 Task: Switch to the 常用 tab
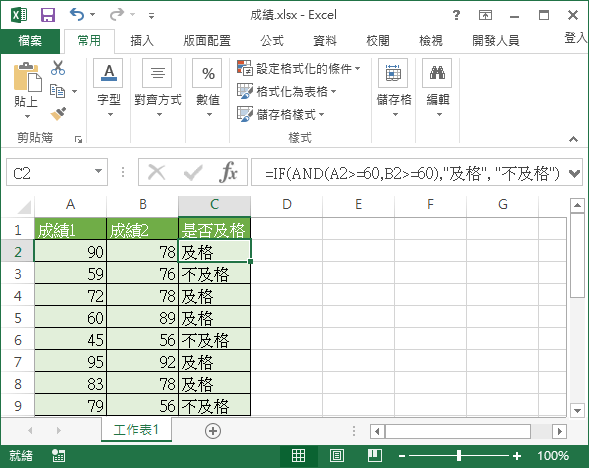pyautogui.click(x=89, y=41)
